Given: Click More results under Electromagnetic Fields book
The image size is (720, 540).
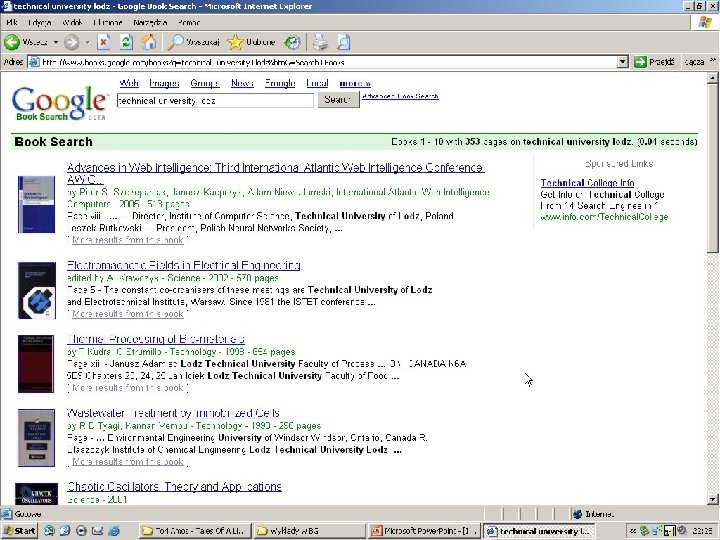Looking at the screenshot, I should 128,314.
